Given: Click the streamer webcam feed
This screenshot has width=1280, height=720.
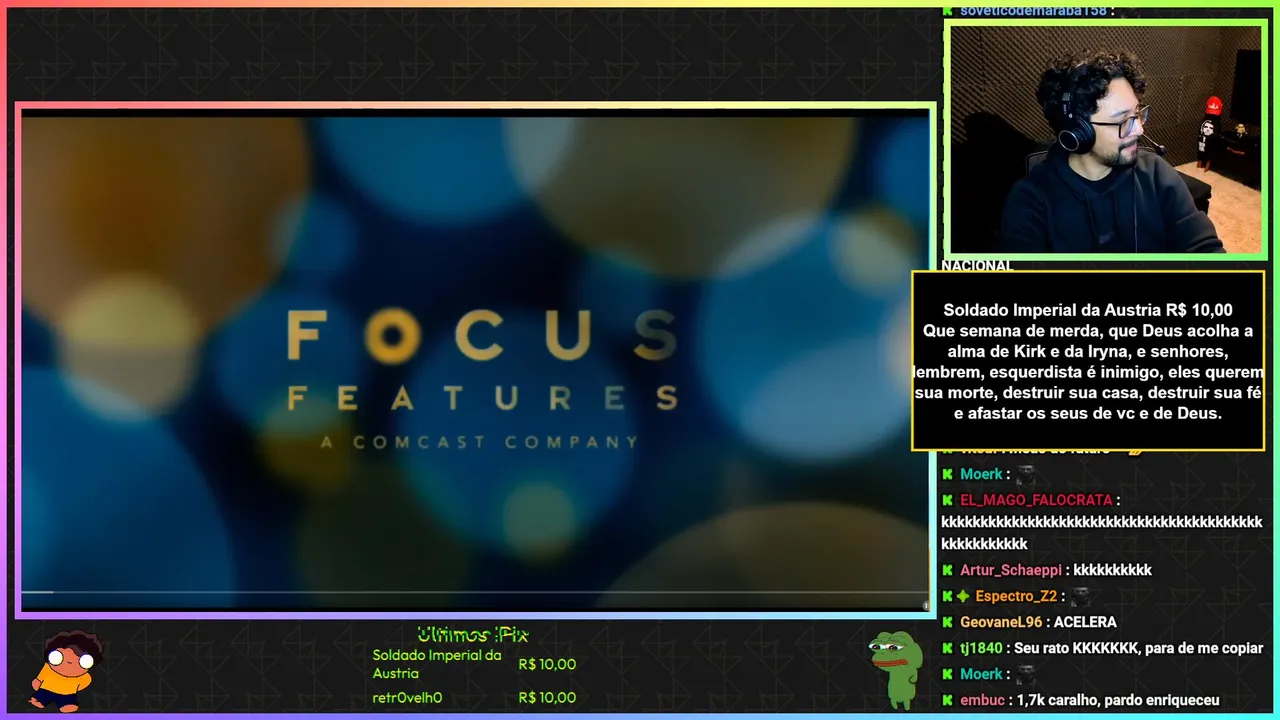Looking at the screenshot, I should pos(1105,139).
